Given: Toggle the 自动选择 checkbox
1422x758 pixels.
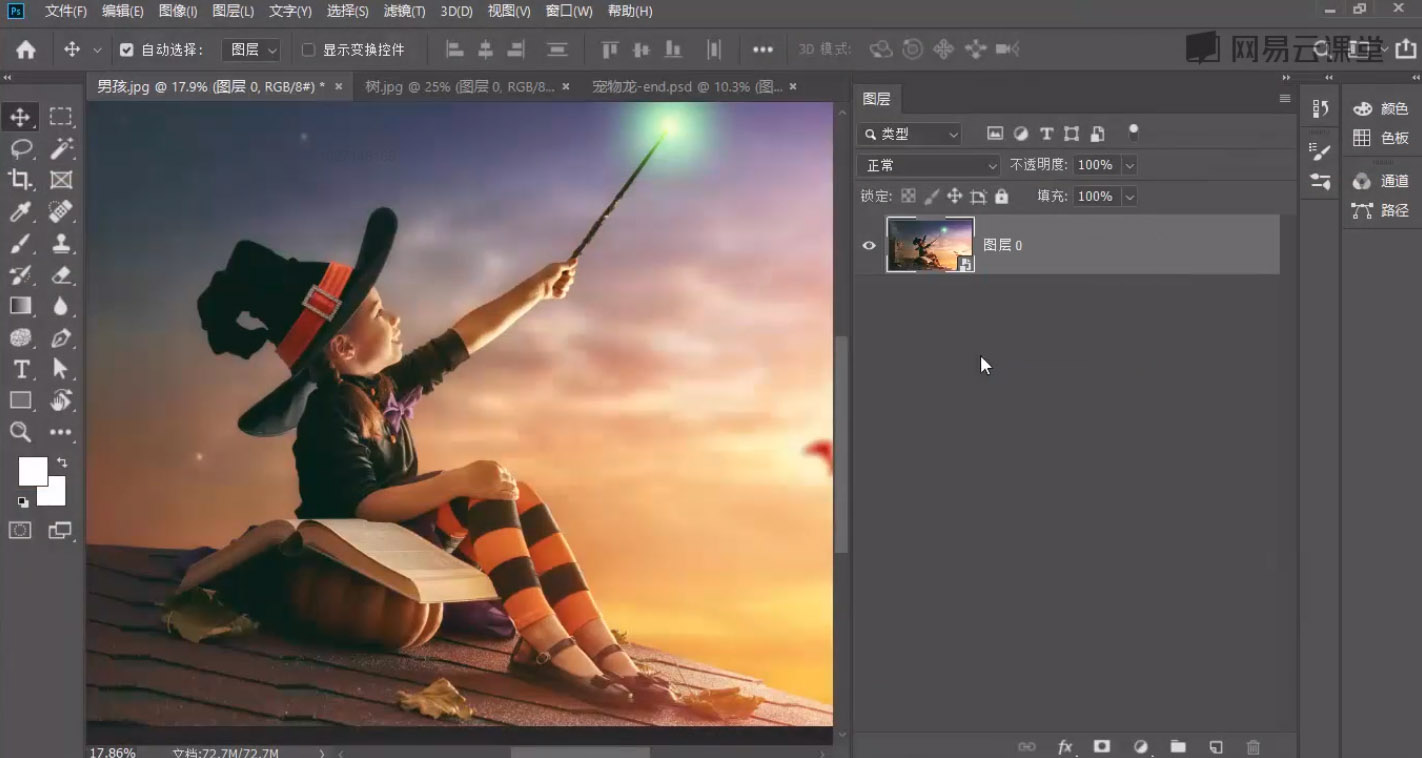Looking at the screenshot, I should 127,49.
